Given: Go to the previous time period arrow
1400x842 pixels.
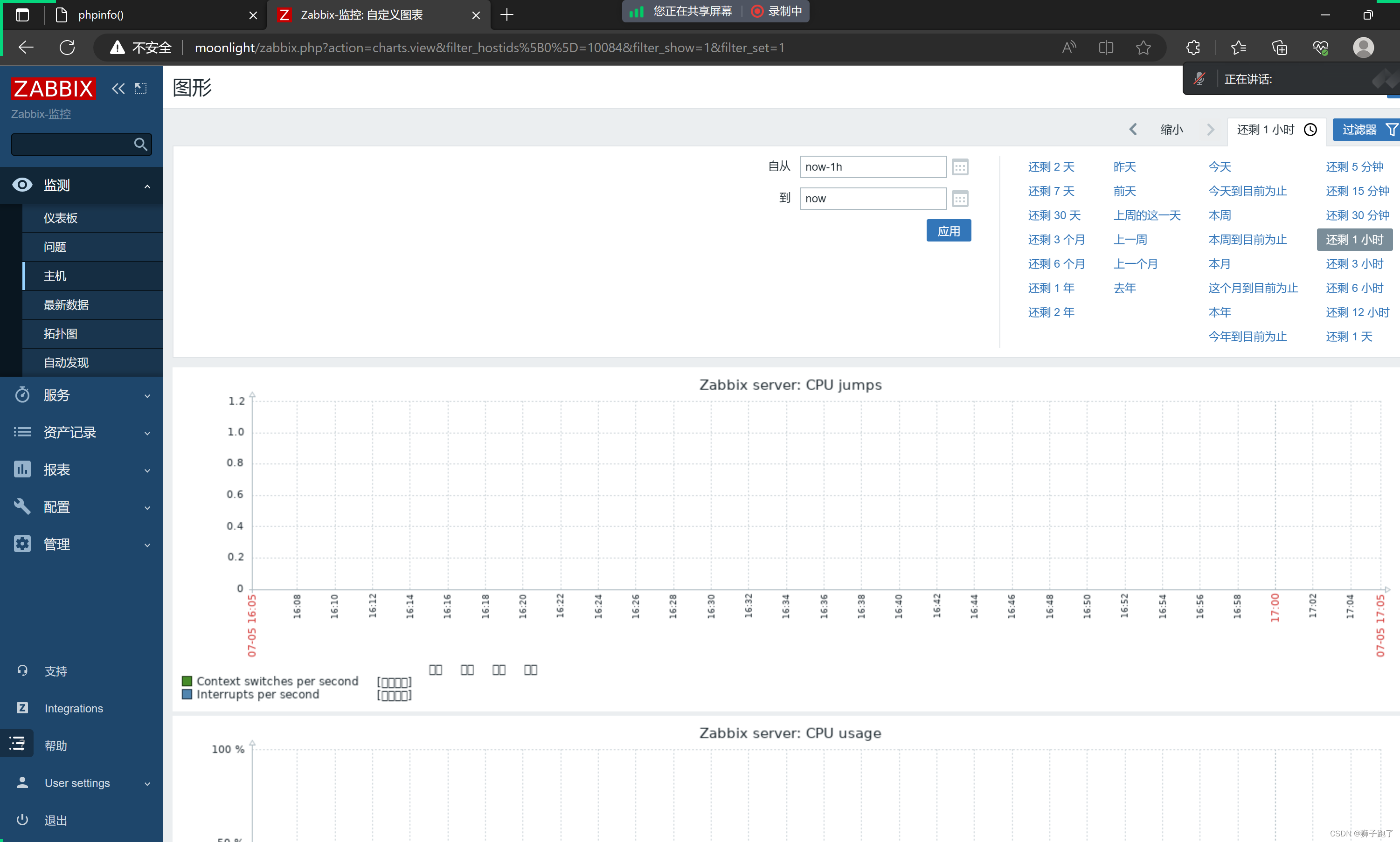Looking at the screenshot, I should point(1133,129).
